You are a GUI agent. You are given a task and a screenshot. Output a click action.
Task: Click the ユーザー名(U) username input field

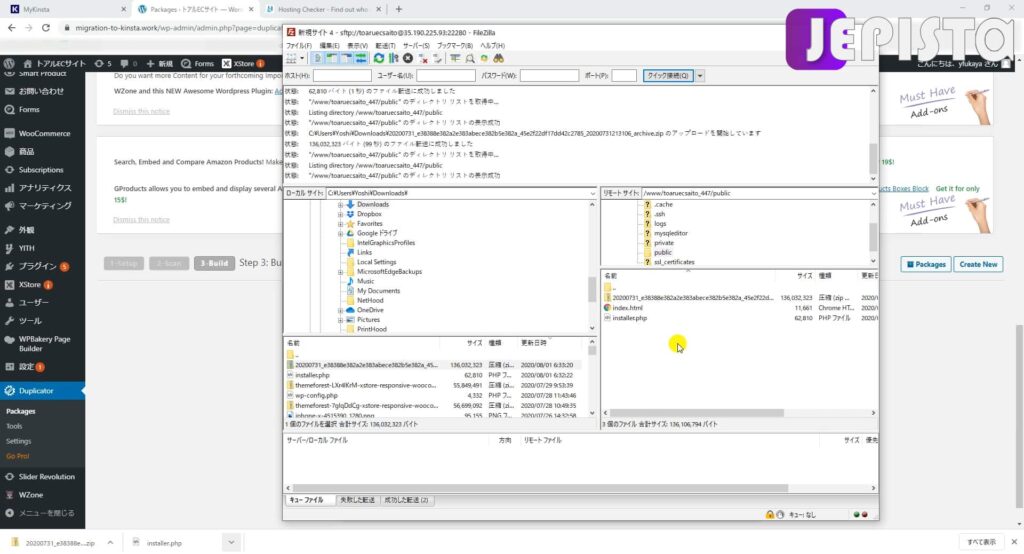tap(445, 76)
